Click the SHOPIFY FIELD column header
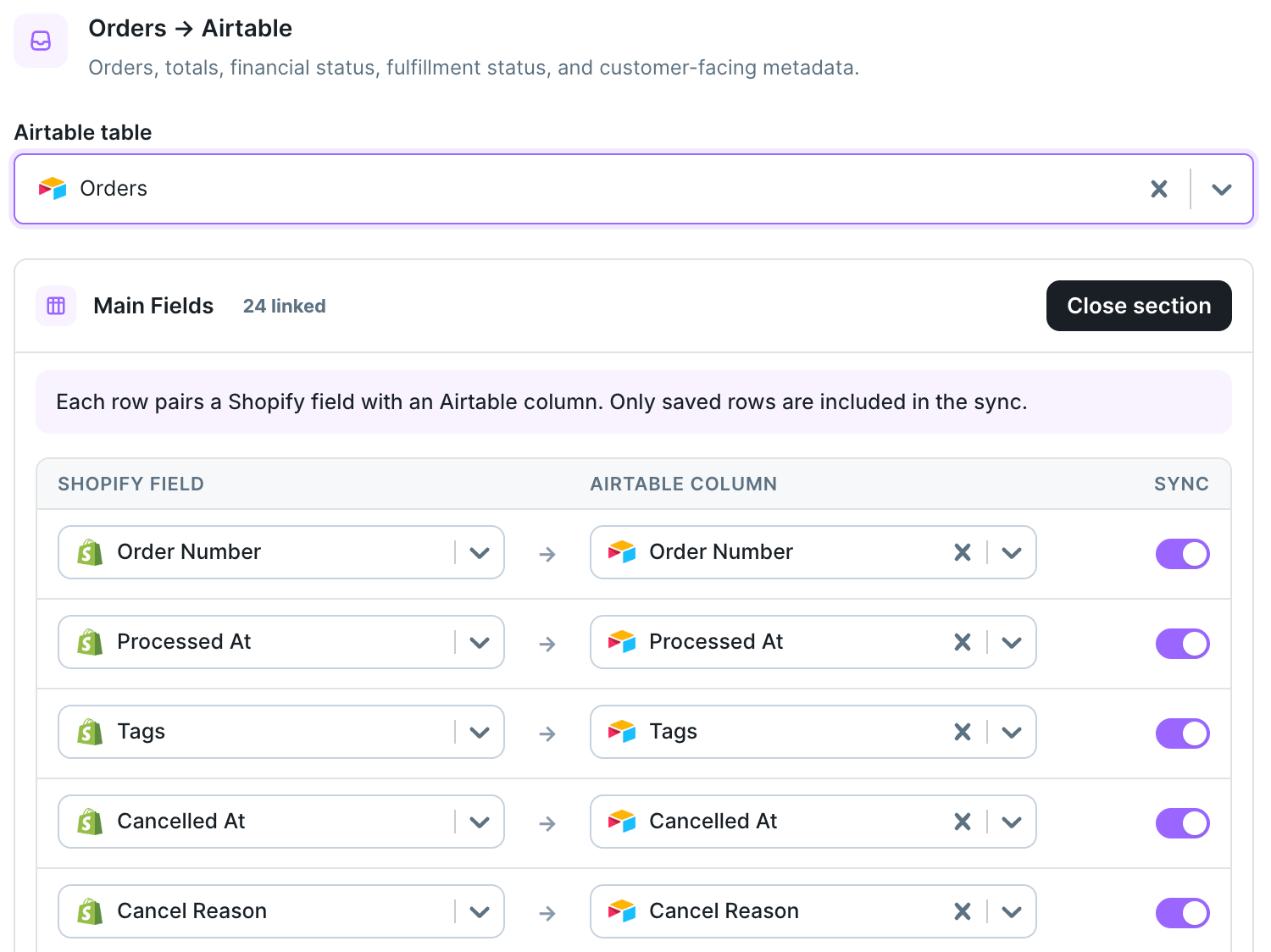Screen dimensions: 1271x952 coord(130,484)
